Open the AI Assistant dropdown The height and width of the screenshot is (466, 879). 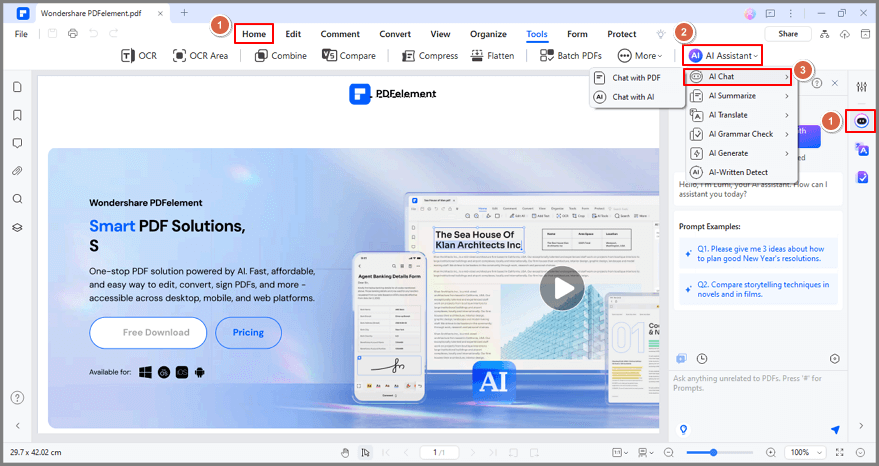tap(723, 56)
